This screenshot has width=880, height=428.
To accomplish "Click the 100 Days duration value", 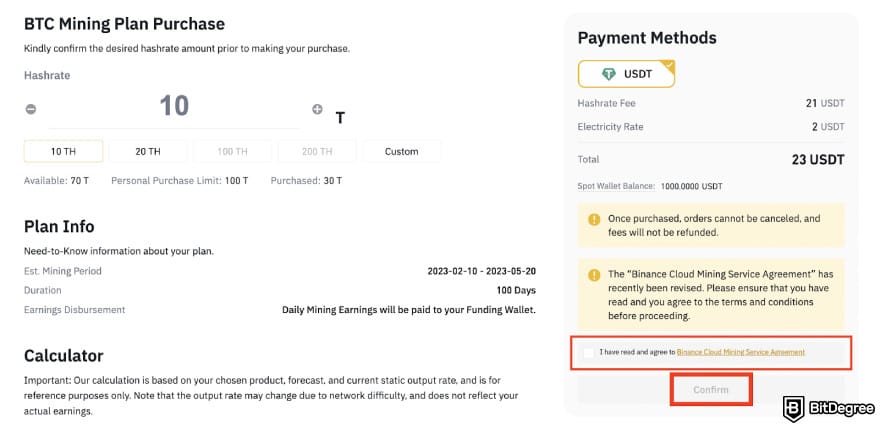I will tap(516, 291).
